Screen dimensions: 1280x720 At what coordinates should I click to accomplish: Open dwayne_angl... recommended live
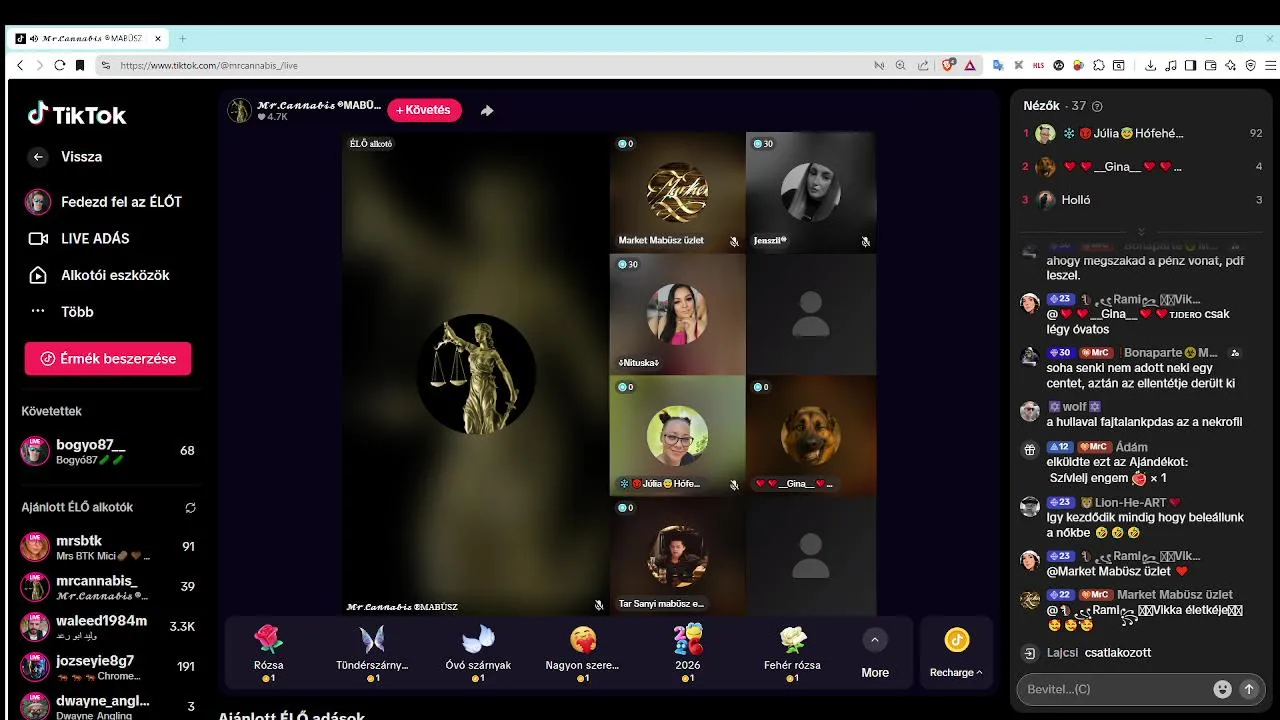[108, 705]
